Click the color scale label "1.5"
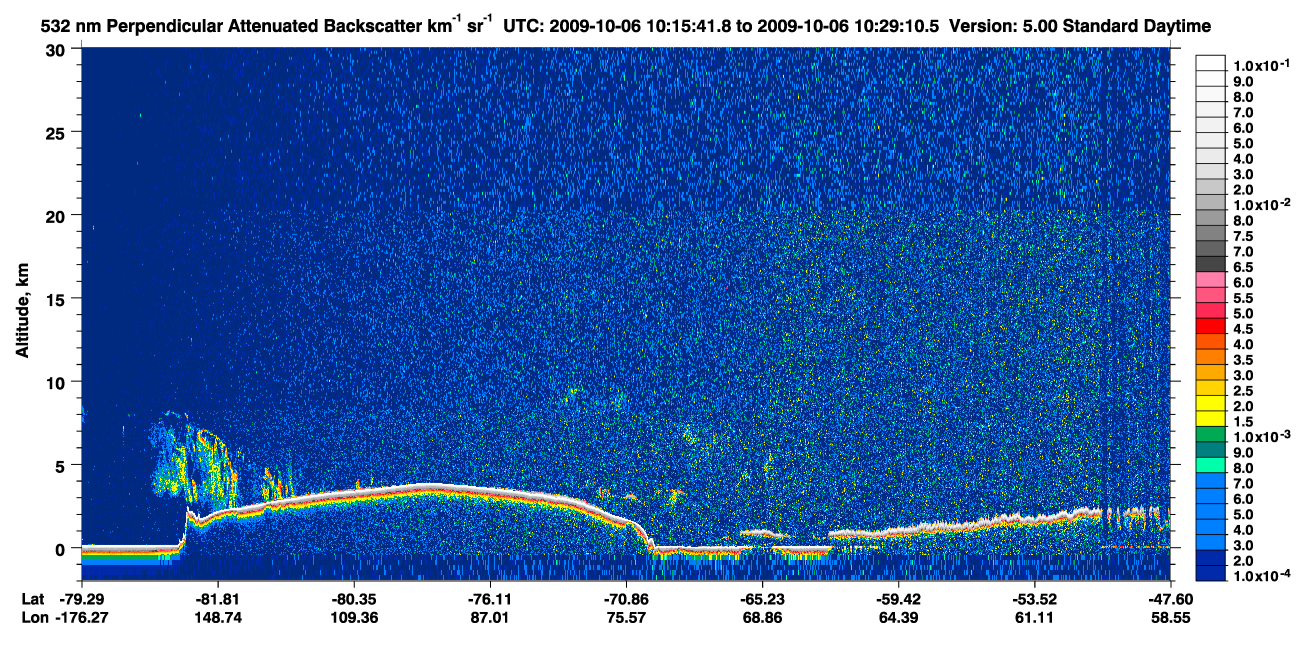Screen dimensions: 1300x667 click(1242, 422)
